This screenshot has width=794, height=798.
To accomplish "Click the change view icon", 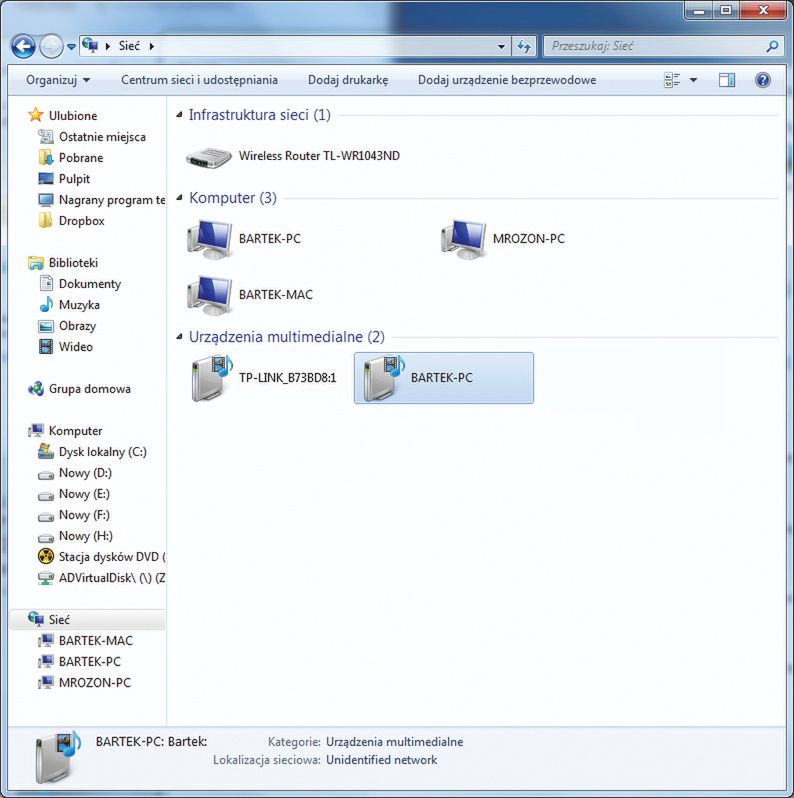I will coord(672,80).
